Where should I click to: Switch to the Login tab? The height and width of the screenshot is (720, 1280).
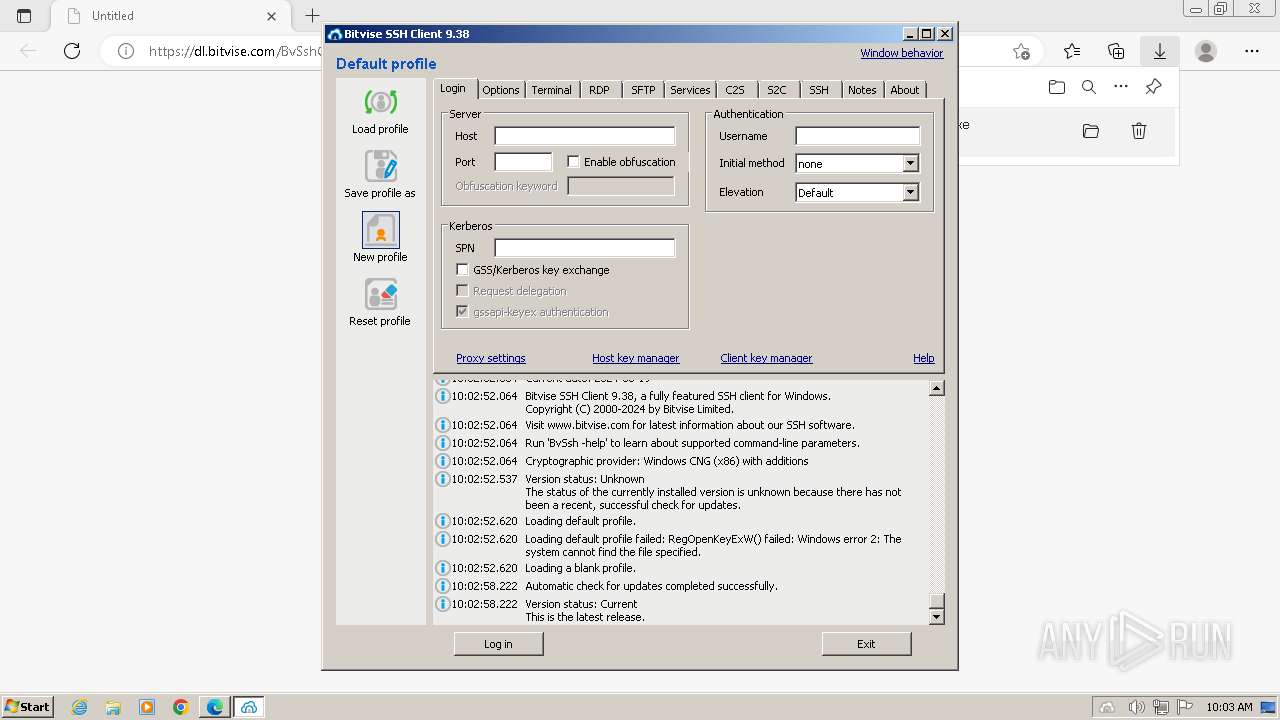pos(453,88)
